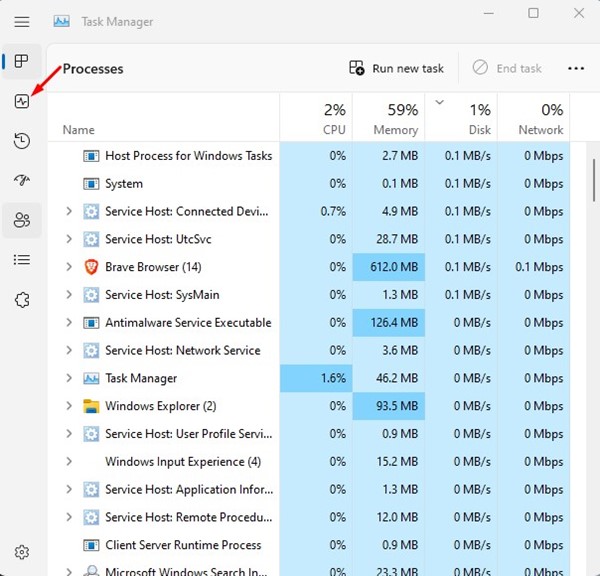Click the Client Server Runtime Process icon
The image size is (600, 576).
coord(91,545)
